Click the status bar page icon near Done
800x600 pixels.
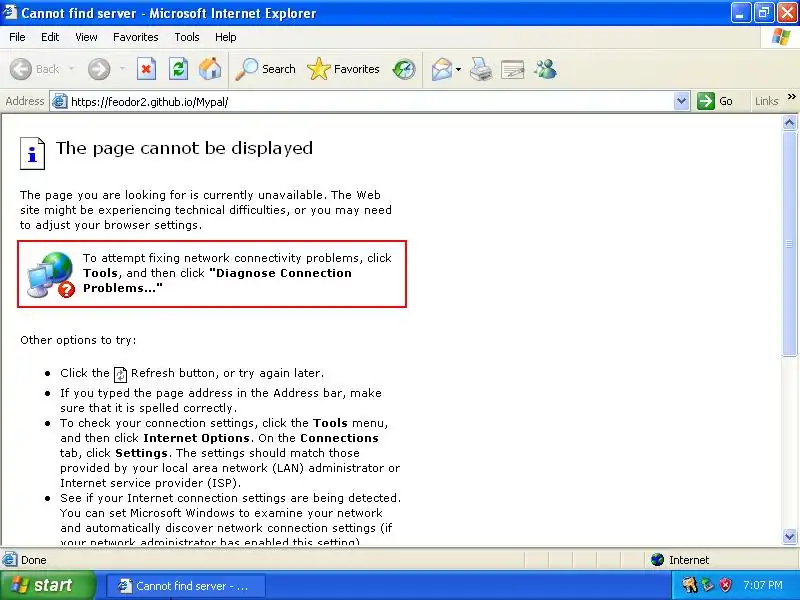pyautogui.click(x=9, y=560)
